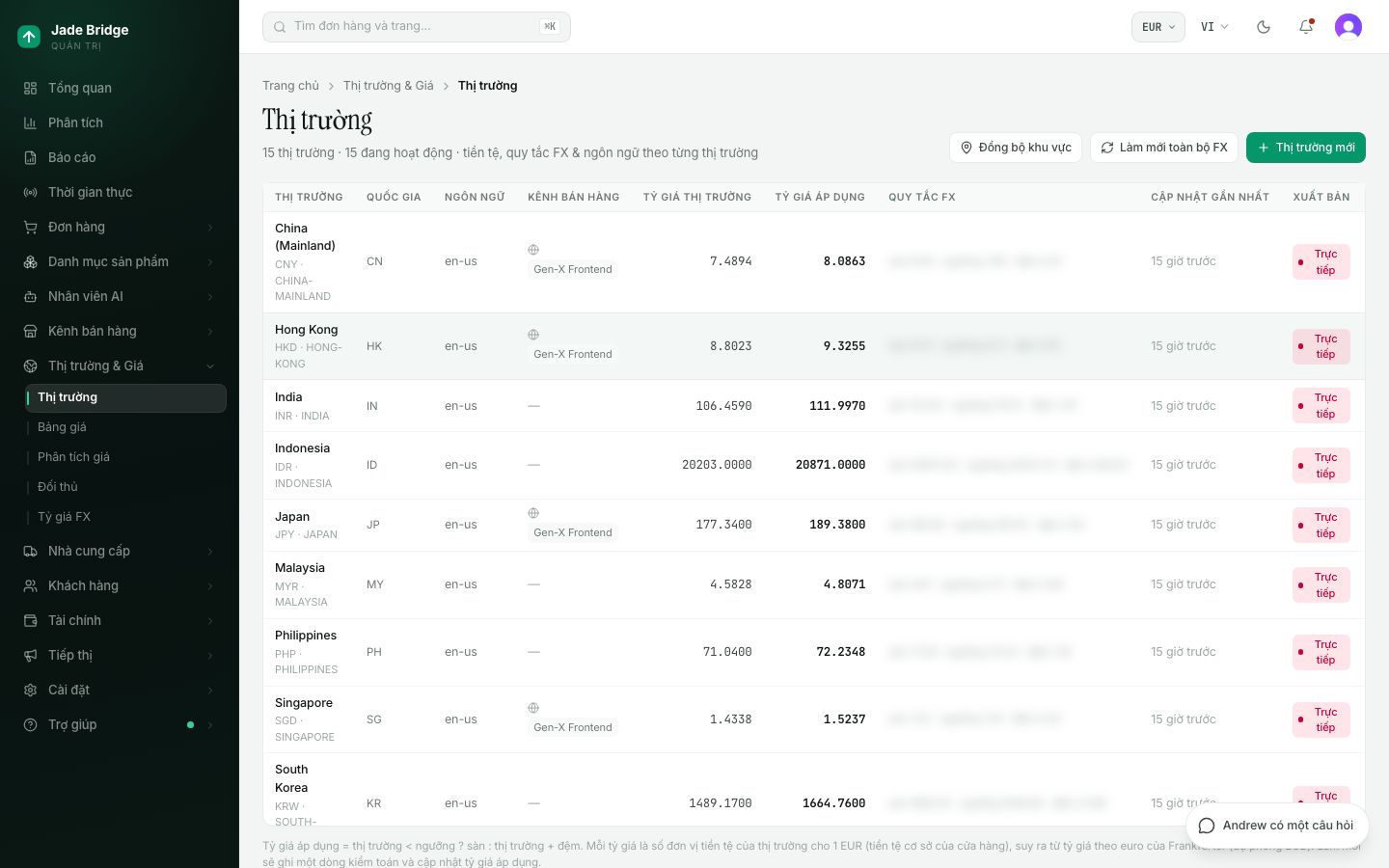Screen dimensions: 1389x868
Task: Click Trực tiếp status badge for Malaysia
Action: tap(1321, 585)
